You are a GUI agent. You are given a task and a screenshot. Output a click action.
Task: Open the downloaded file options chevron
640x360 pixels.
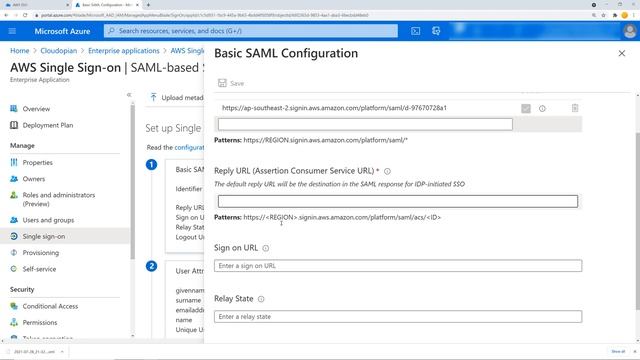(62, 352)
